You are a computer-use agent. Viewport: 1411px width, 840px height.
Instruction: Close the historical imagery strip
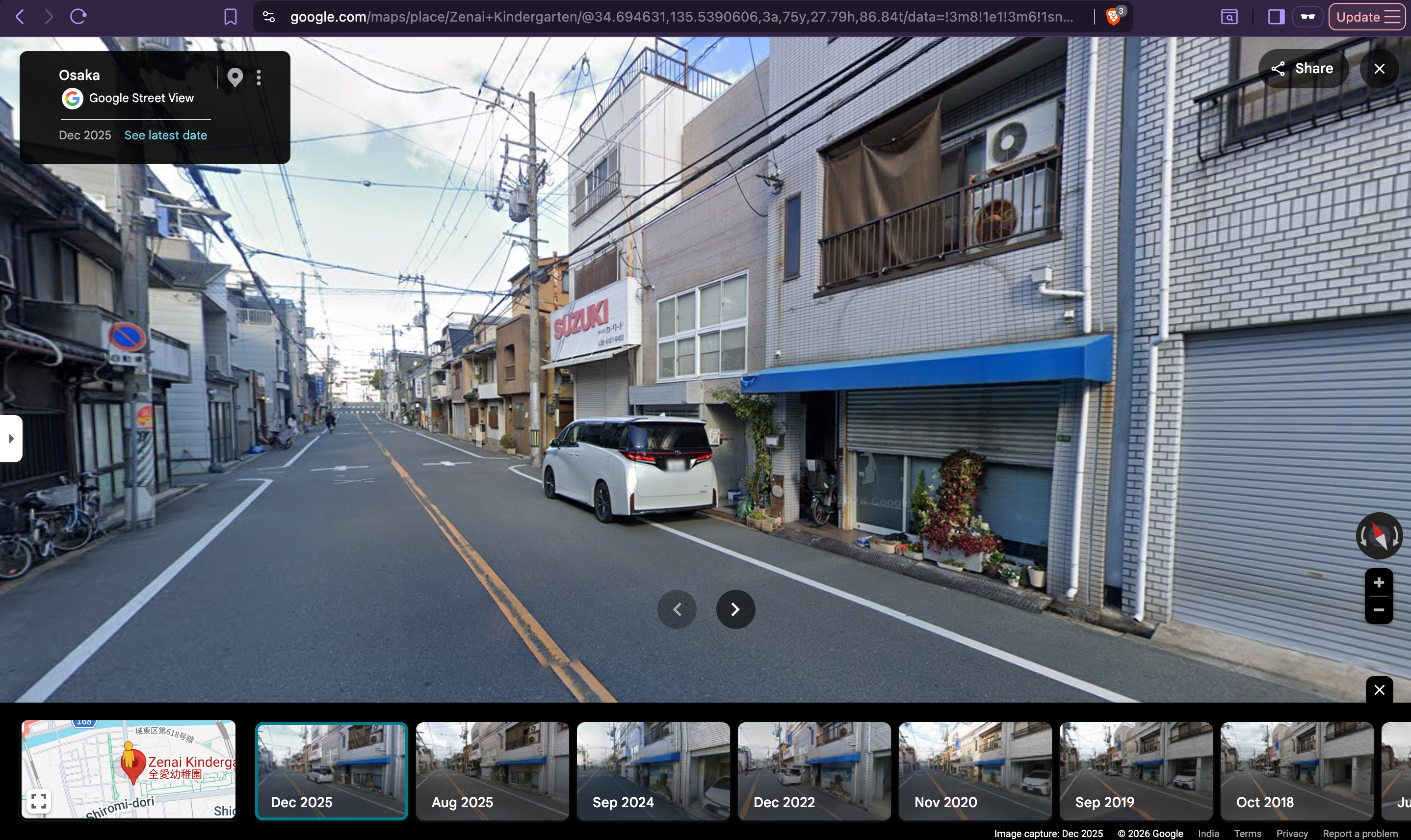[1379, 689]
